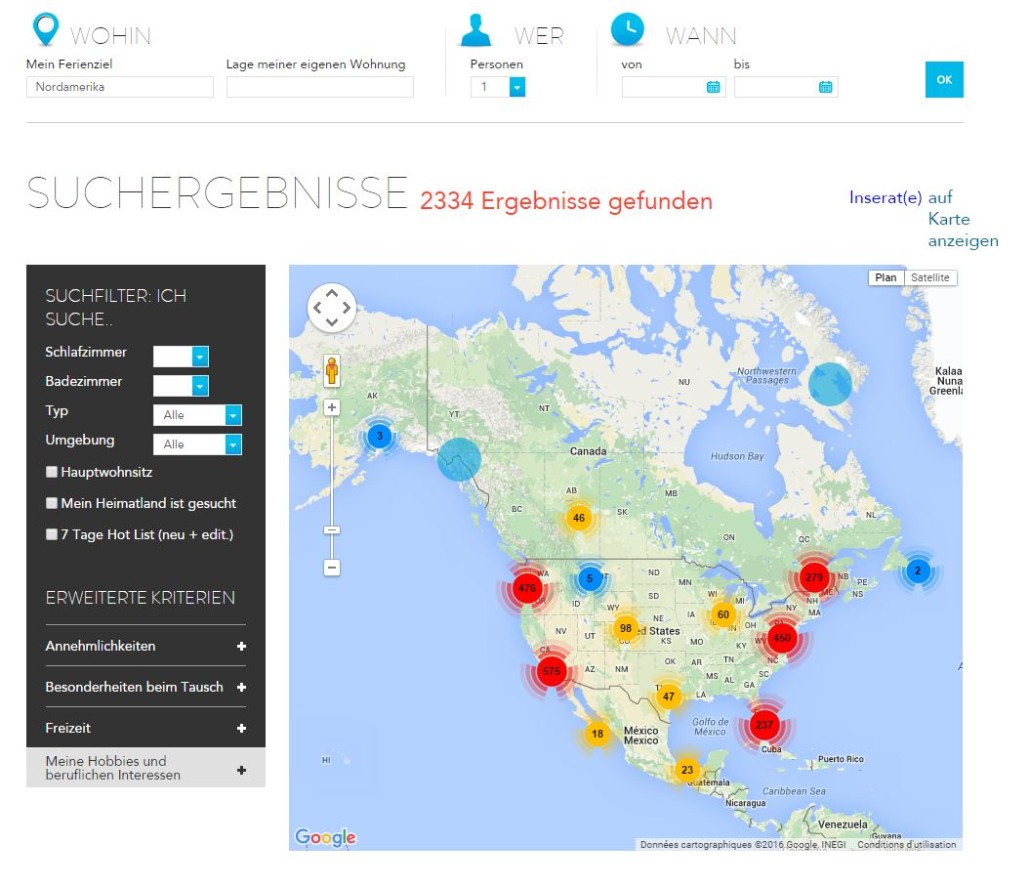Viewport: 1030px width, 886px height.
Task: Open the 18 cluster marker in Baja California
Action: (x=596, y=734)
